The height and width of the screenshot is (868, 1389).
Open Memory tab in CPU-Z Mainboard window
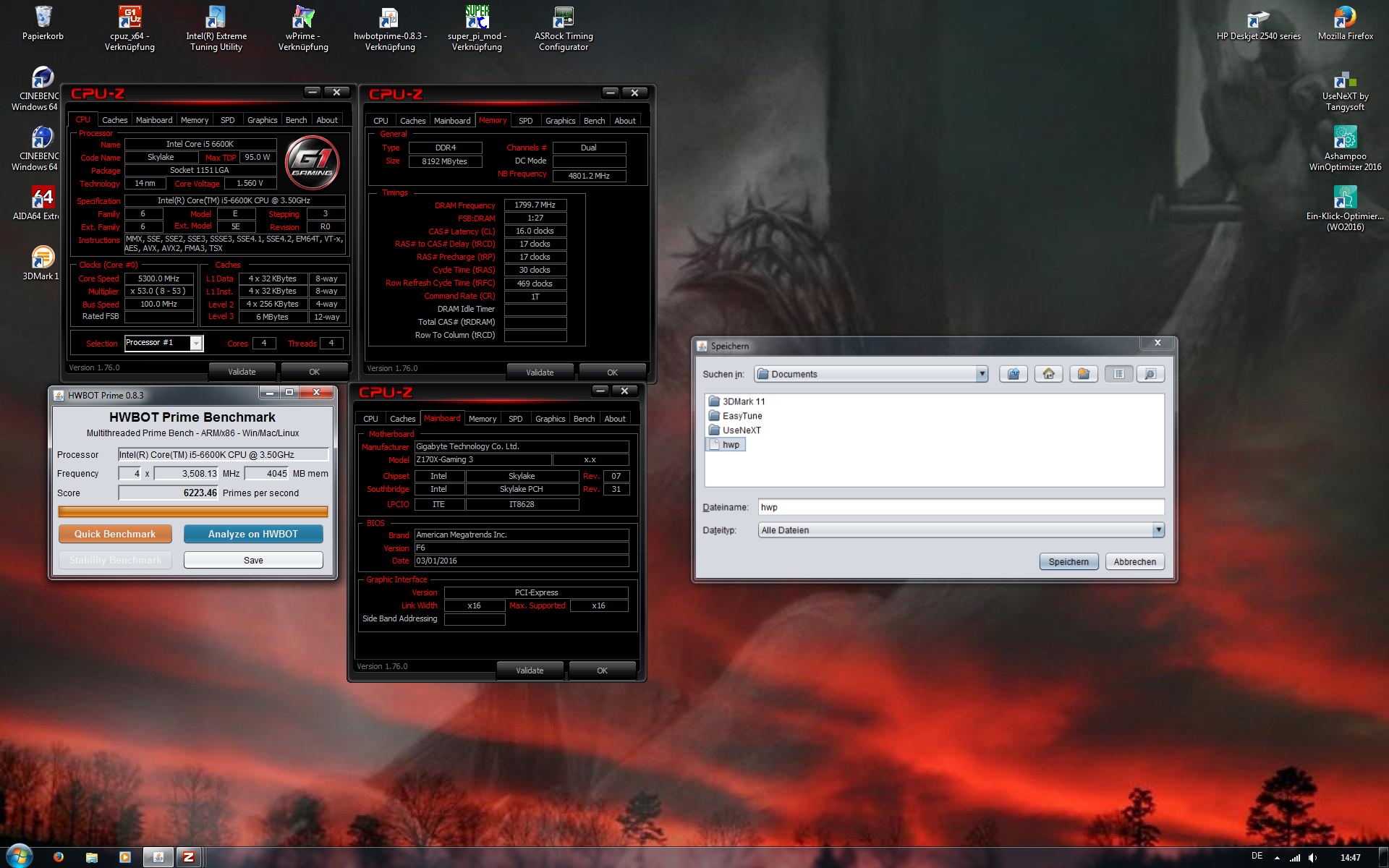coord(482,419)
